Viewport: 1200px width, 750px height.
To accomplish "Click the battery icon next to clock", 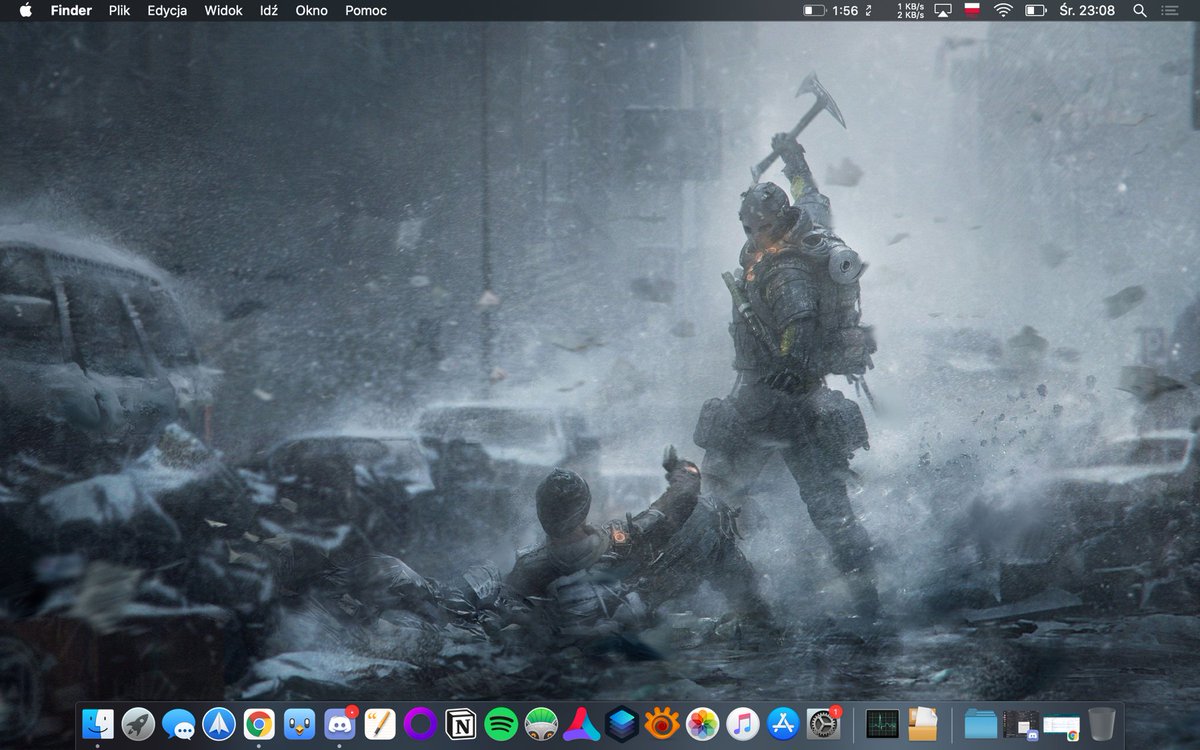I will (1035, 10).
